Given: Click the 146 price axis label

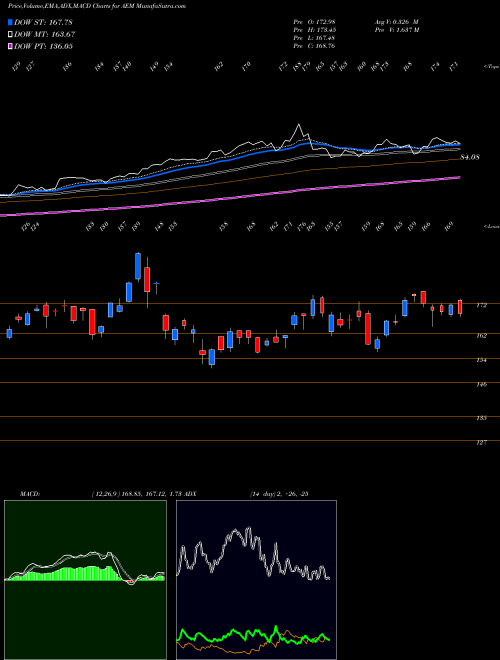Looking at the screenshot, I should pyautogui.click(x=482, y=385).
